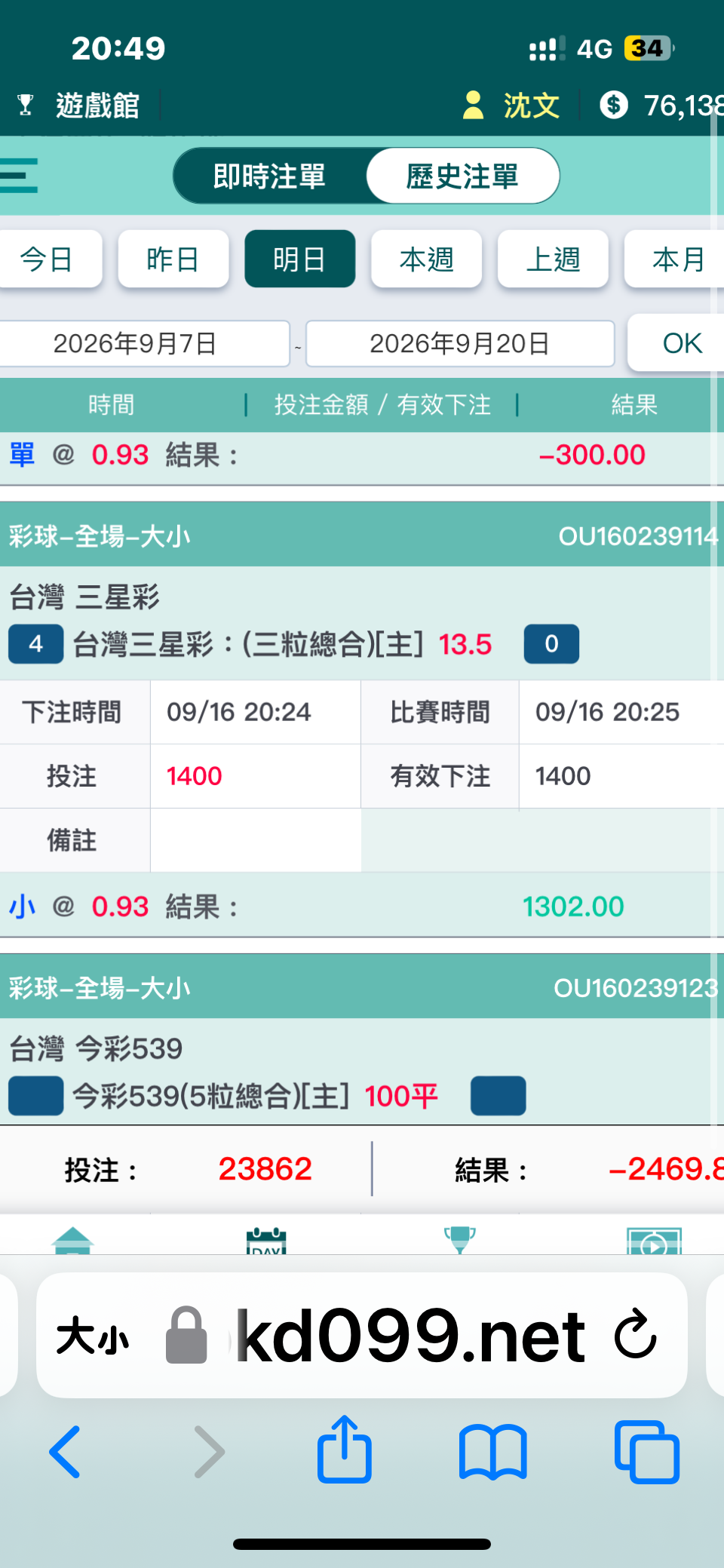This screenshot has height=1568, width=724.
Task: Confirm the date range with OK
Action: [679, 343]
